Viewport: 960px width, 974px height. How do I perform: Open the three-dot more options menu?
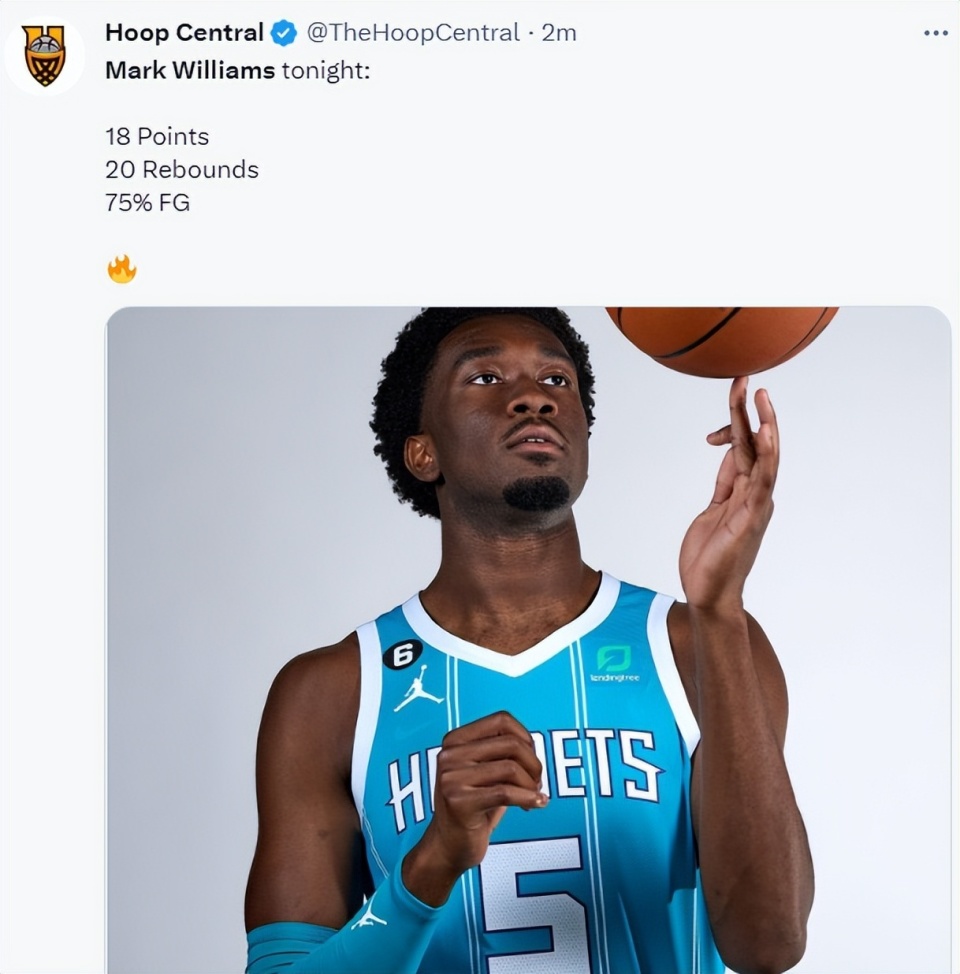[936, 33]
